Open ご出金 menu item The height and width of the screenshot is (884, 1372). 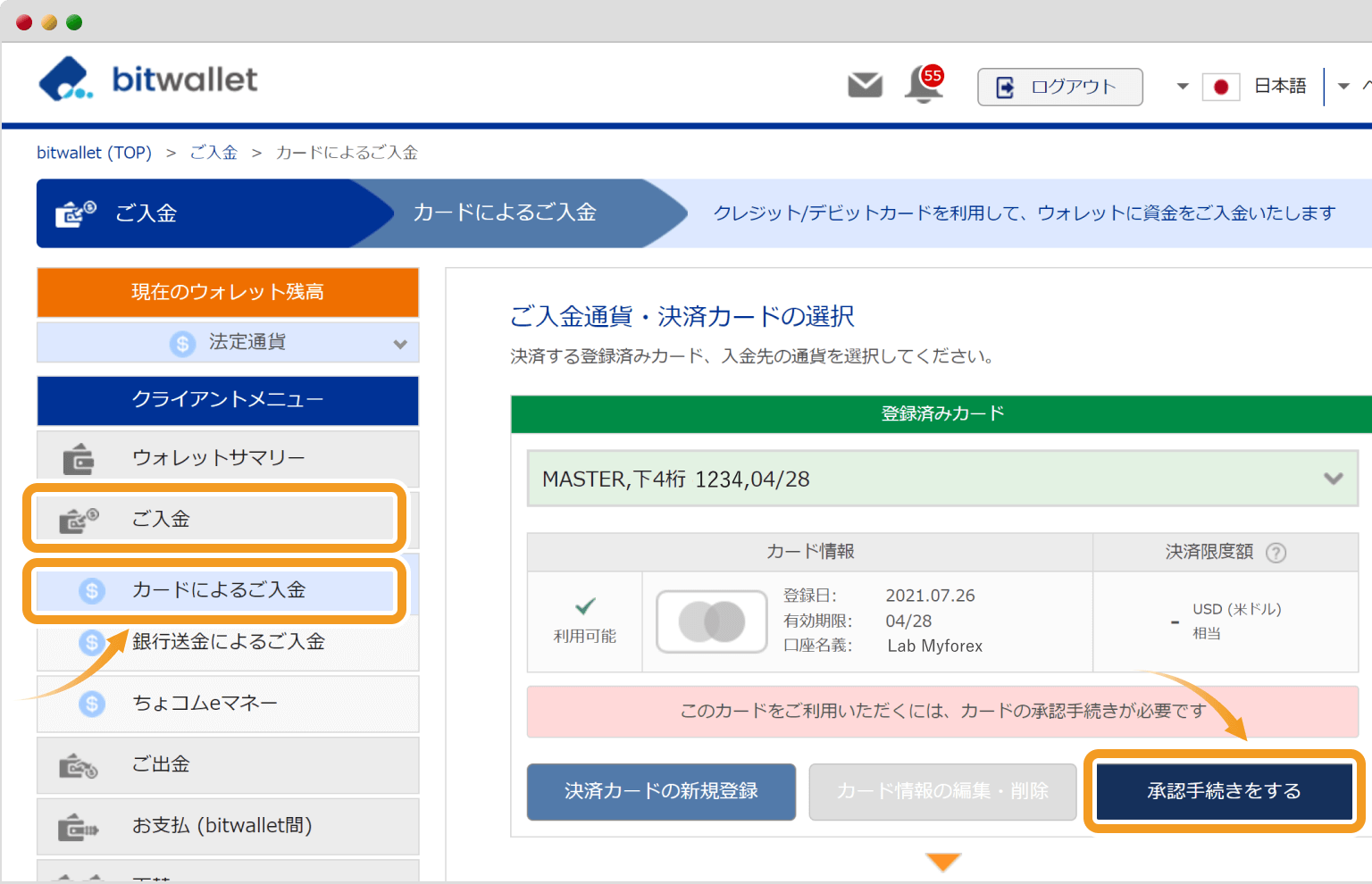pyautogui.click(x=228, y=765)
